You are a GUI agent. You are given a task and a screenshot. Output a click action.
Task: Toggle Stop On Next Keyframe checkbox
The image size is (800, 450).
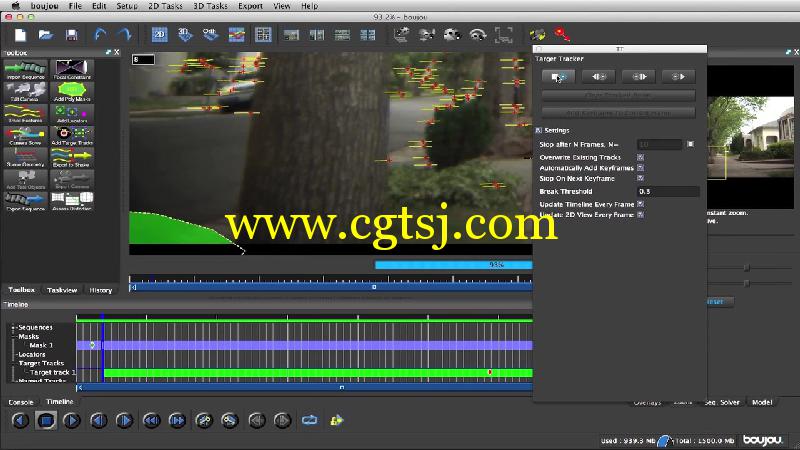point(640,178)
